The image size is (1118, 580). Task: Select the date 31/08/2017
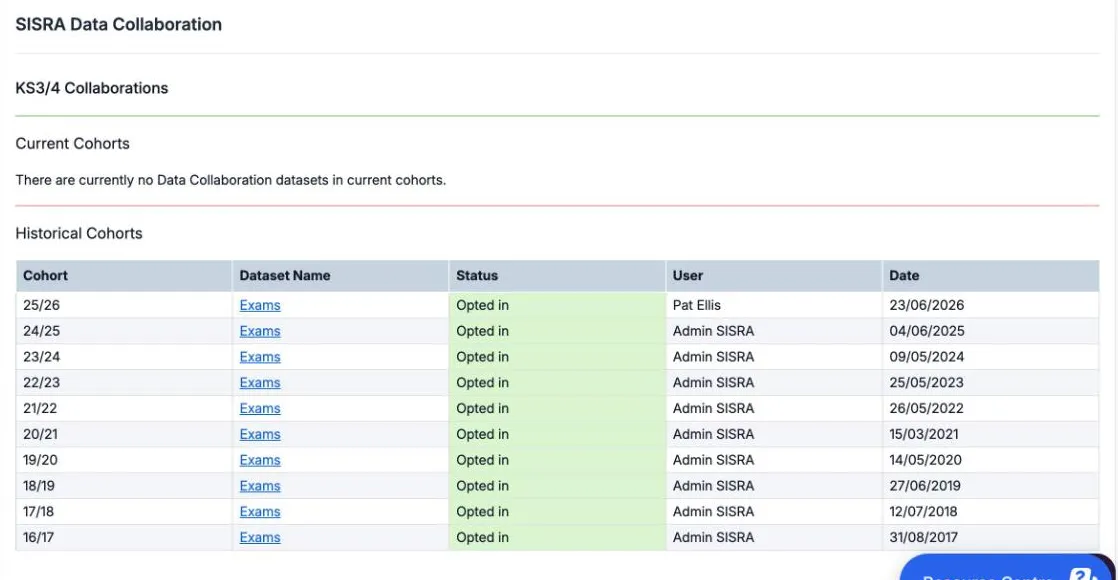923,537
